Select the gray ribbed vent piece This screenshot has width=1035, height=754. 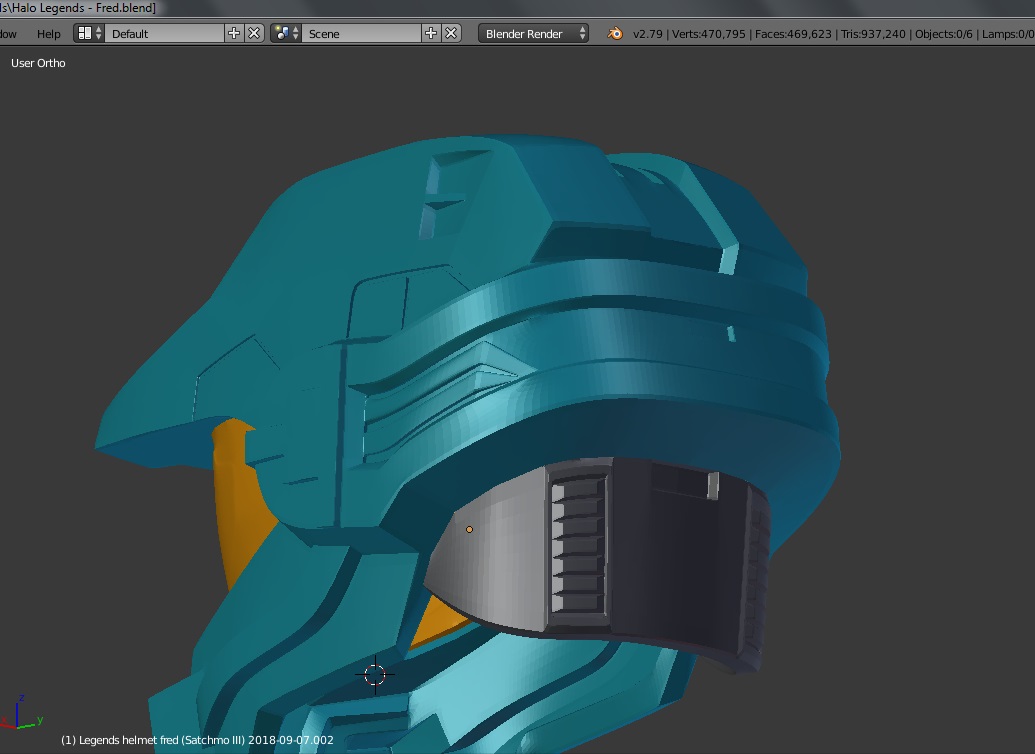tap(578, 545)
